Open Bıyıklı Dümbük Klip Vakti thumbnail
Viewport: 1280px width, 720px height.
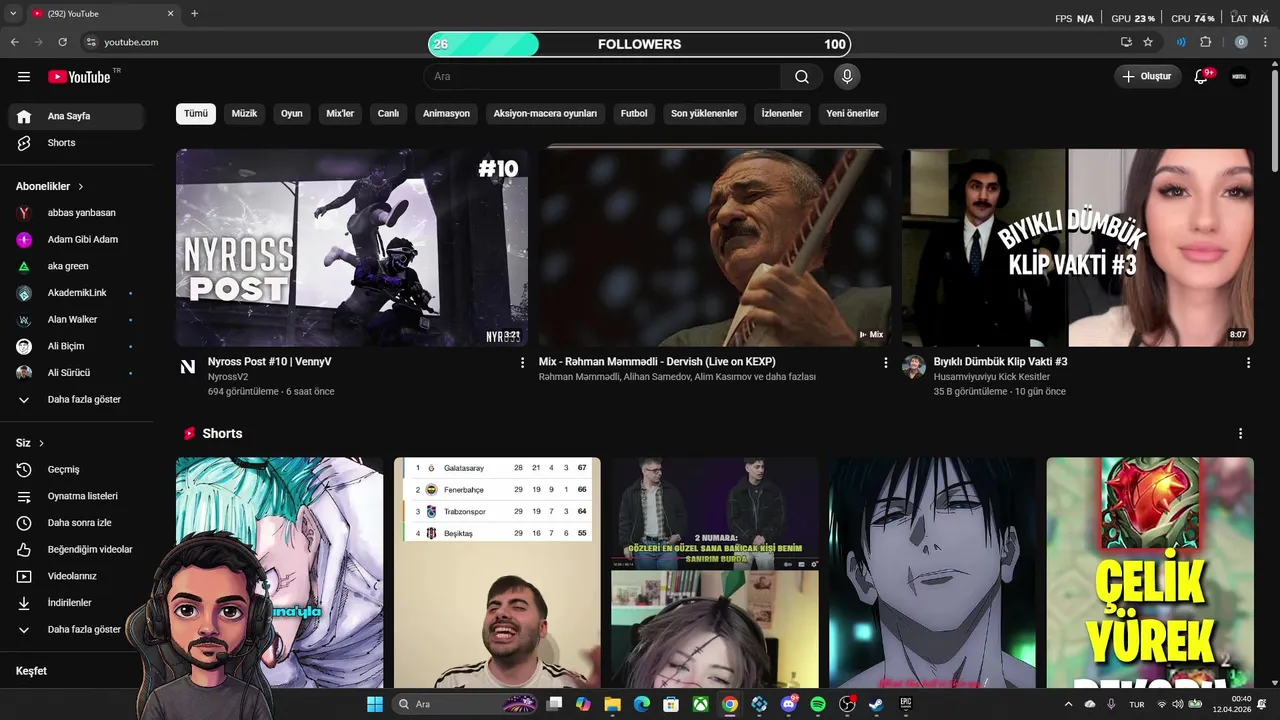point(1078,247)
